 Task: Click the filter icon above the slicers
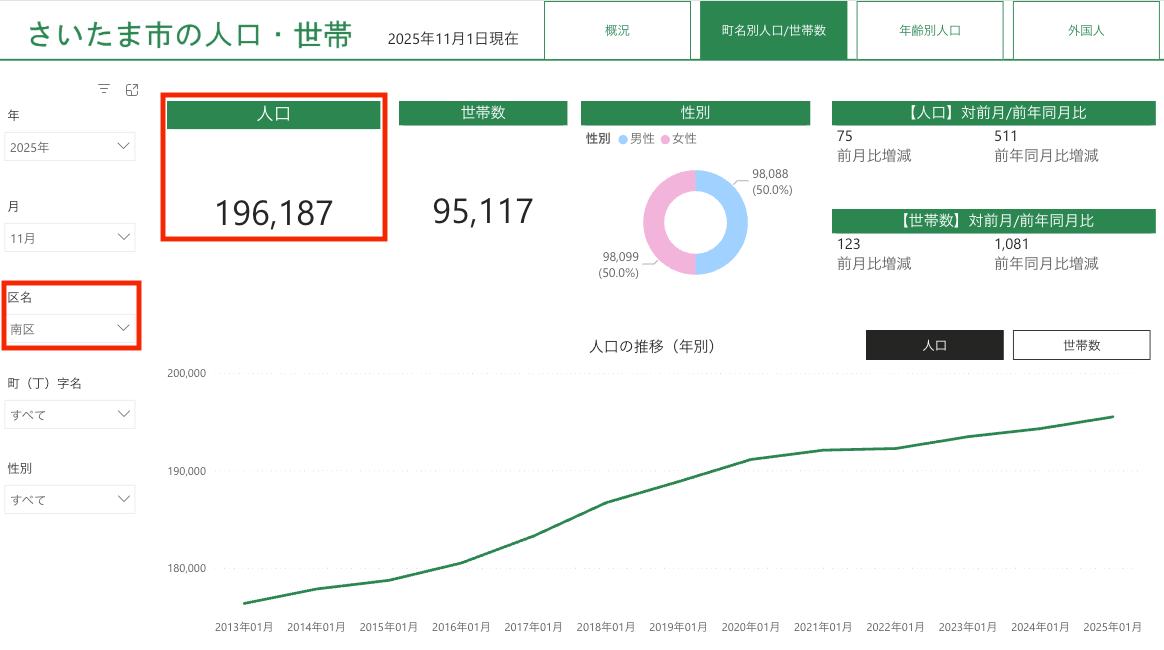pos(104,90)
